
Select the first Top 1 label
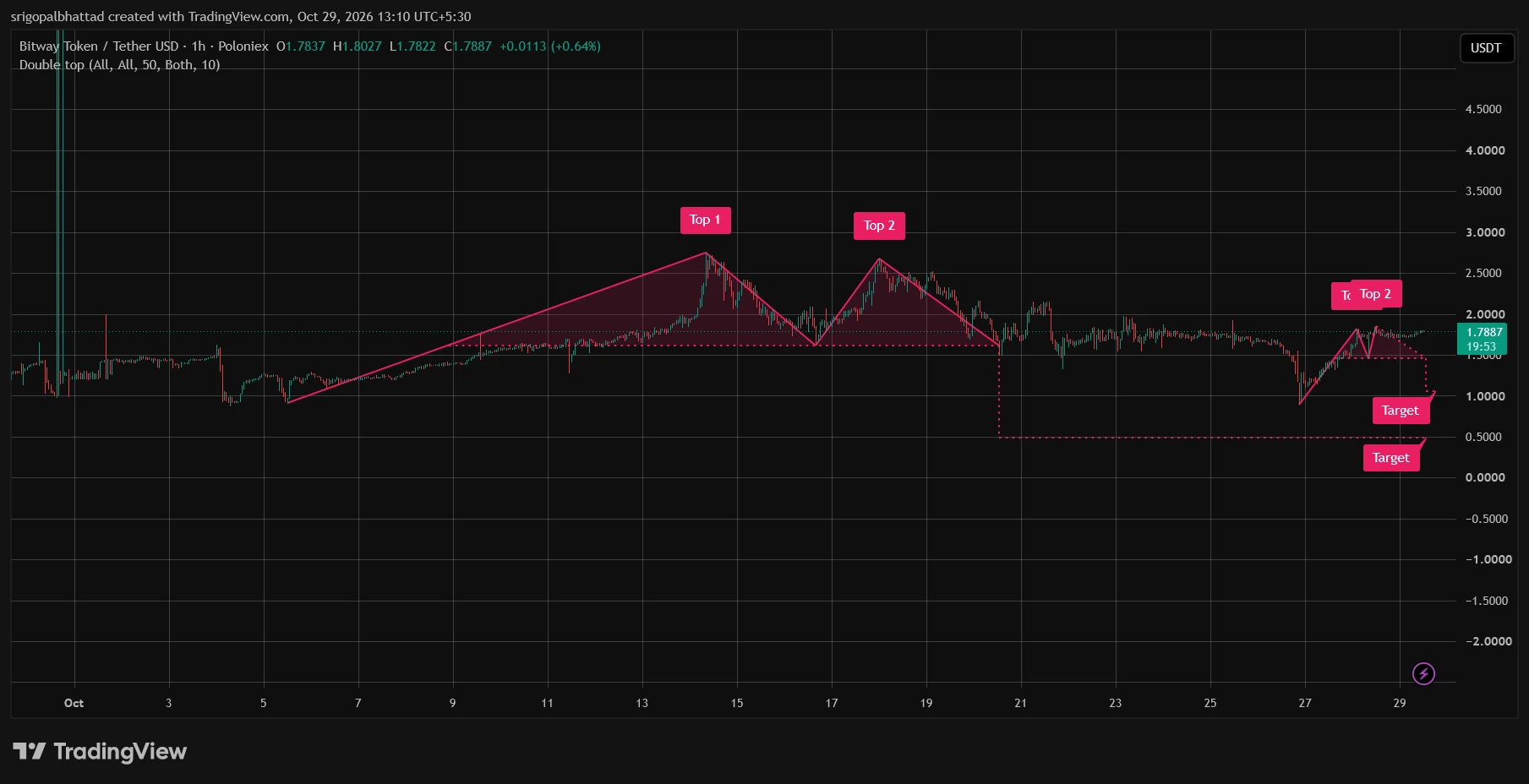705,220
